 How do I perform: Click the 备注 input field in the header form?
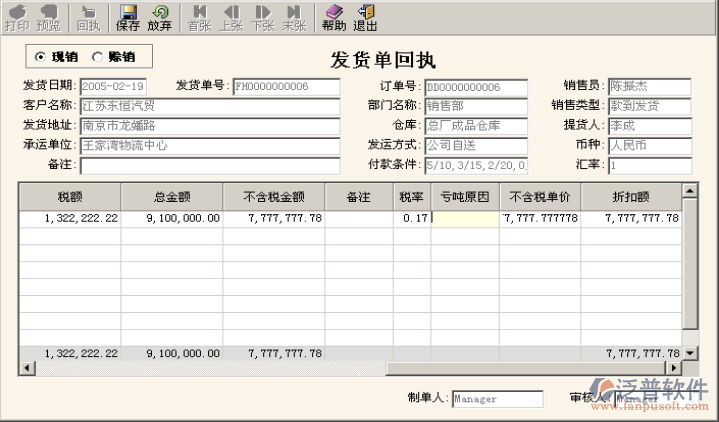click(210, 166)
